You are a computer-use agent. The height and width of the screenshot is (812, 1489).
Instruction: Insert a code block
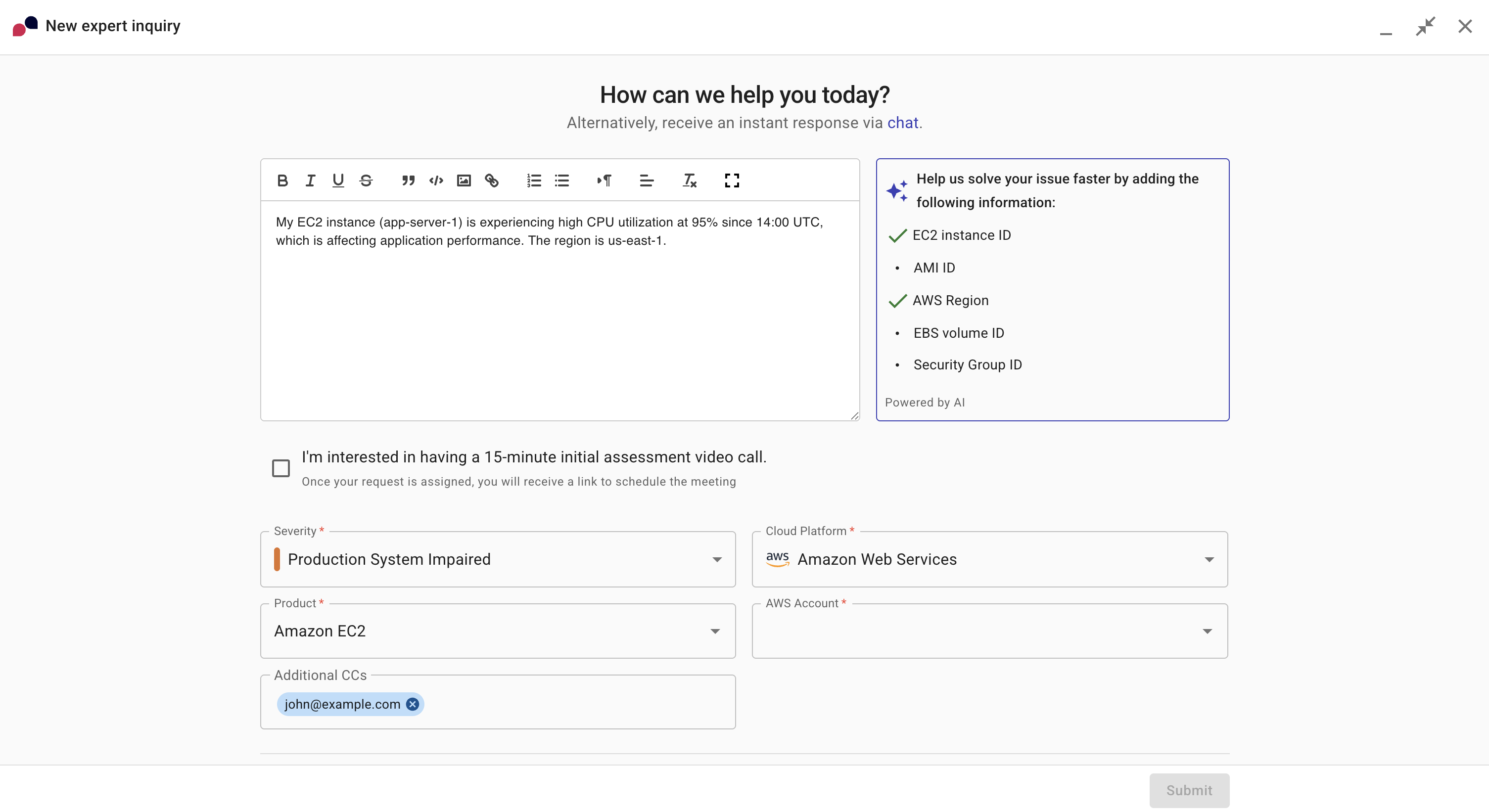[x=436, y=180]
